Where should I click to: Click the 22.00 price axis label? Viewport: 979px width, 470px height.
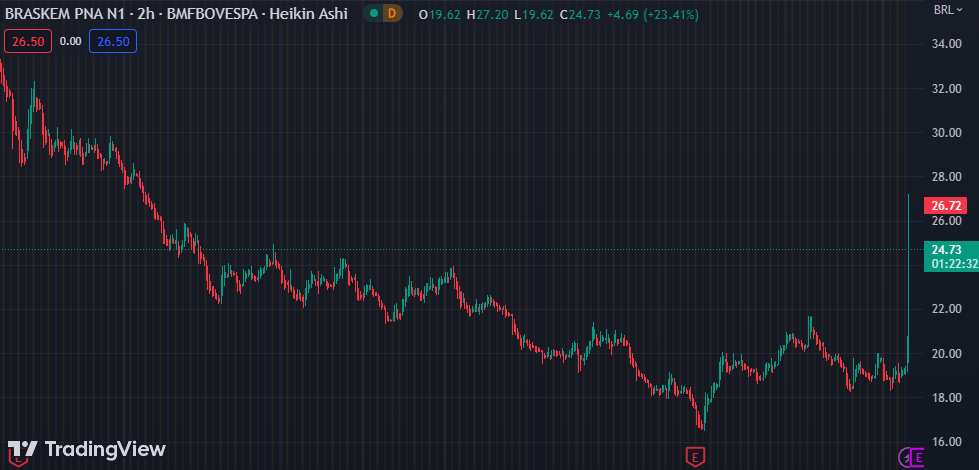point(945,309)
